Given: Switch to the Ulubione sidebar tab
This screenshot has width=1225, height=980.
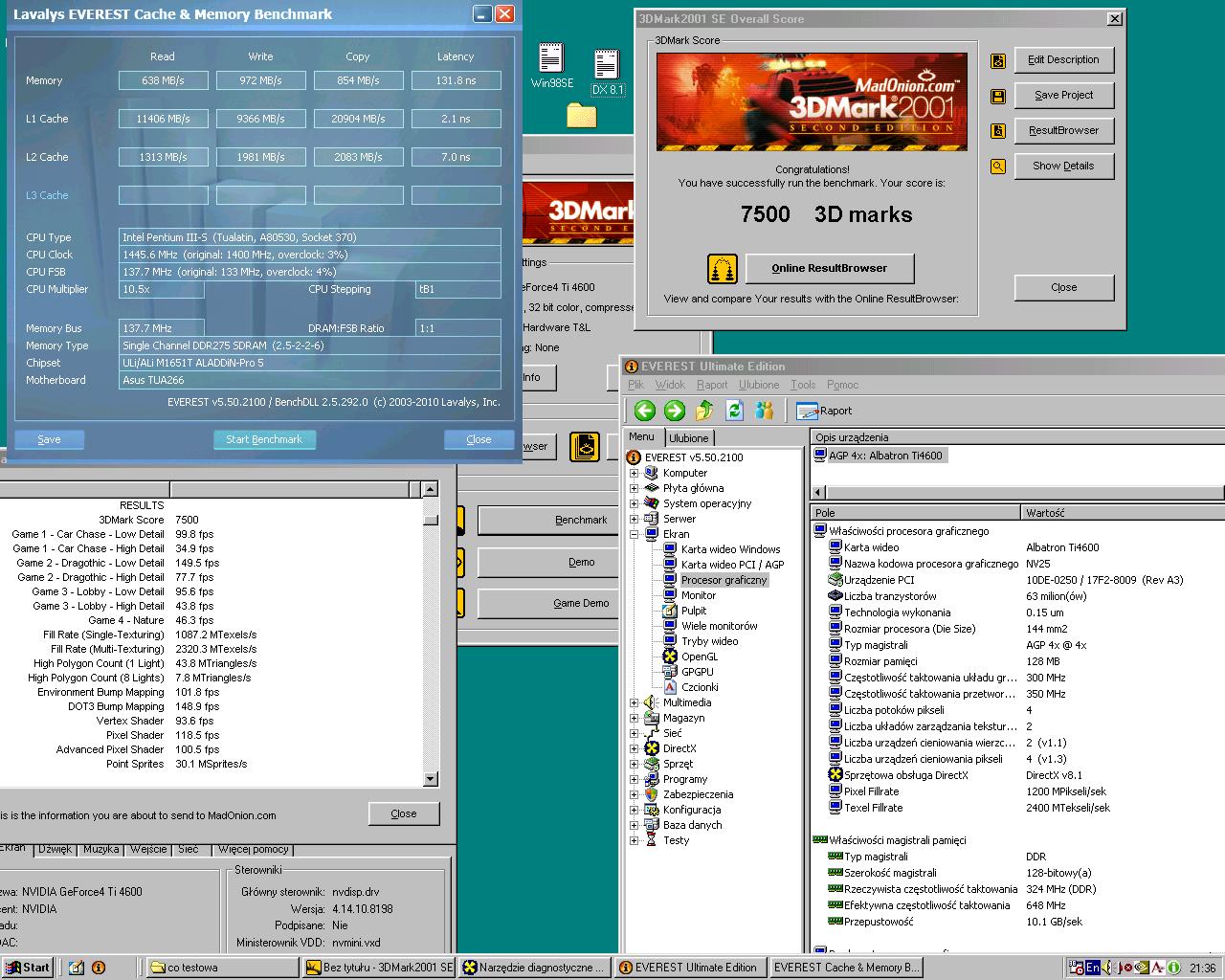Looking at the screenshot, I should pos(689,437).
